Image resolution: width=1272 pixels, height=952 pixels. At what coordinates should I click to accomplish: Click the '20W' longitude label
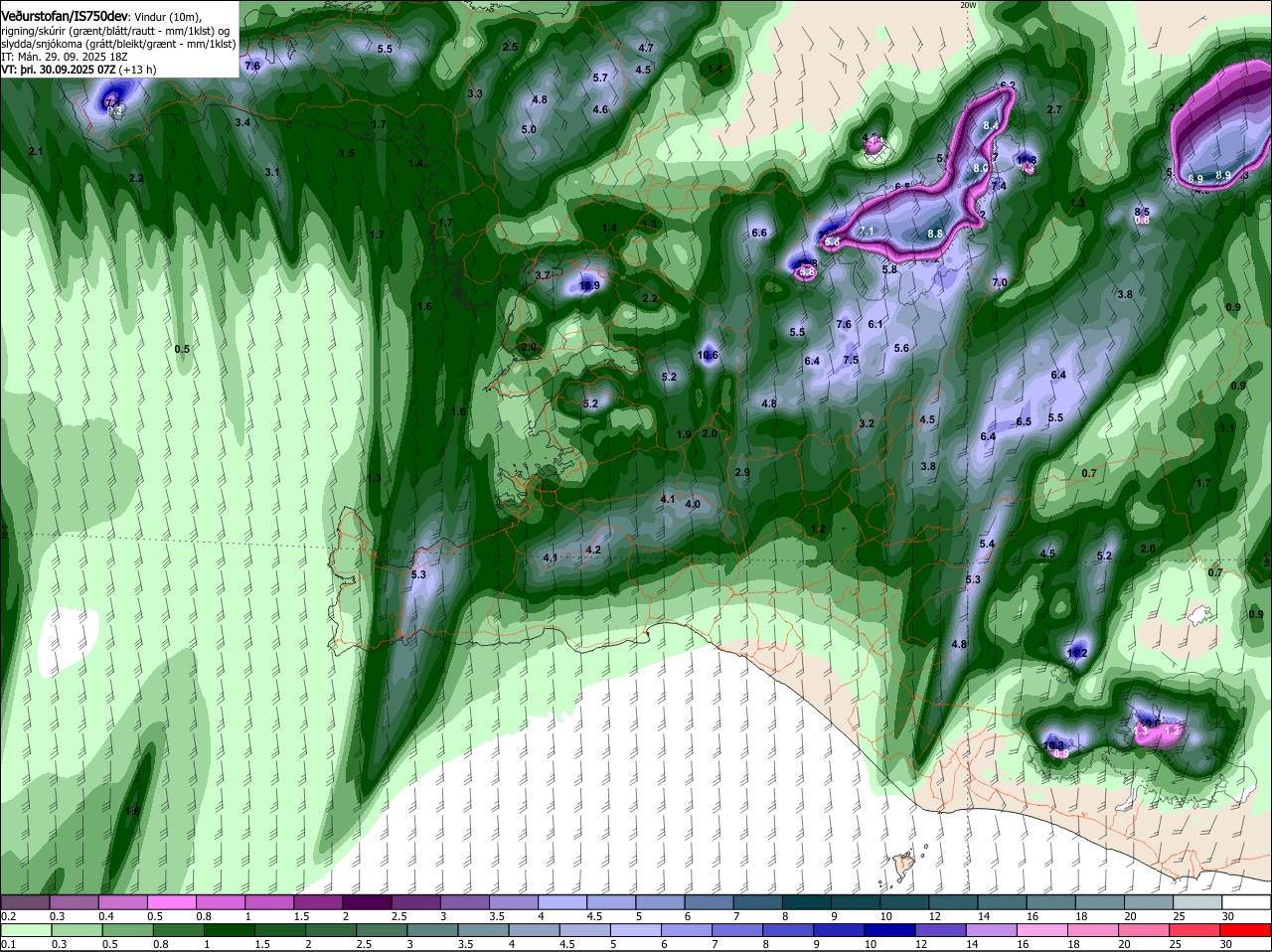[x=968, y=5]
